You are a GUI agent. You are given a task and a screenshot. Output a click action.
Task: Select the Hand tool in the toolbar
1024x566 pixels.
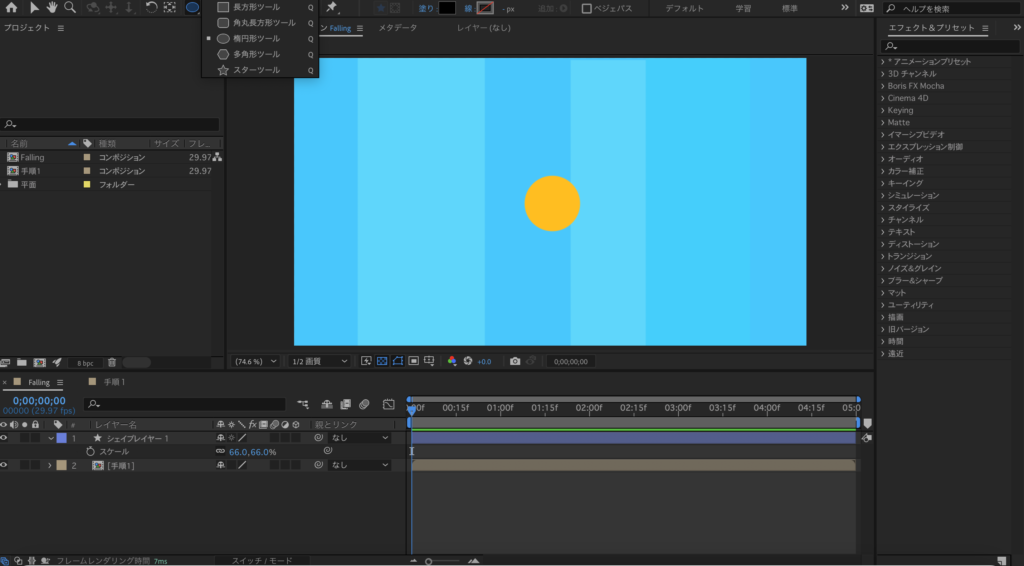click(51, 8)
